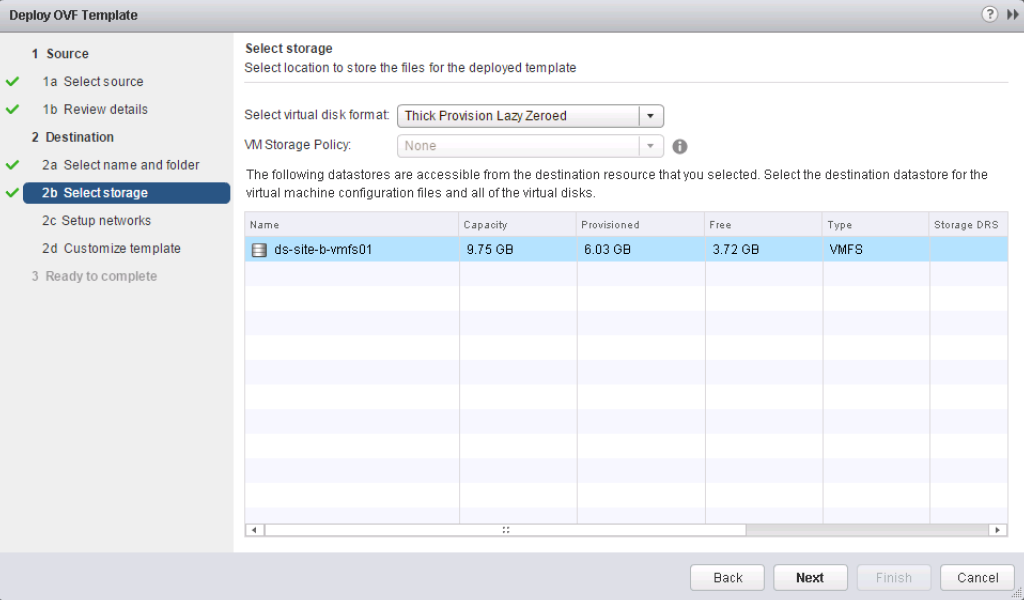Sort by the Storage DRS column header
Screen dimensions: 1024x600
[x=968, y=225]
